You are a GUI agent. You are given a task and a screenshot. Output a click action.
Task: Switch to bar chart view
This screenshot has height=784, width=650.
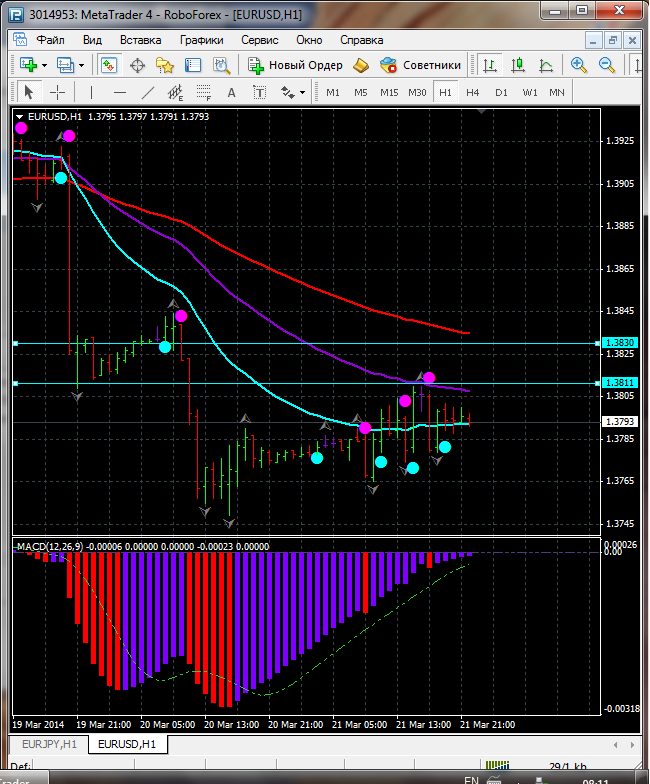pyautogui.click(x=490, y=65)
